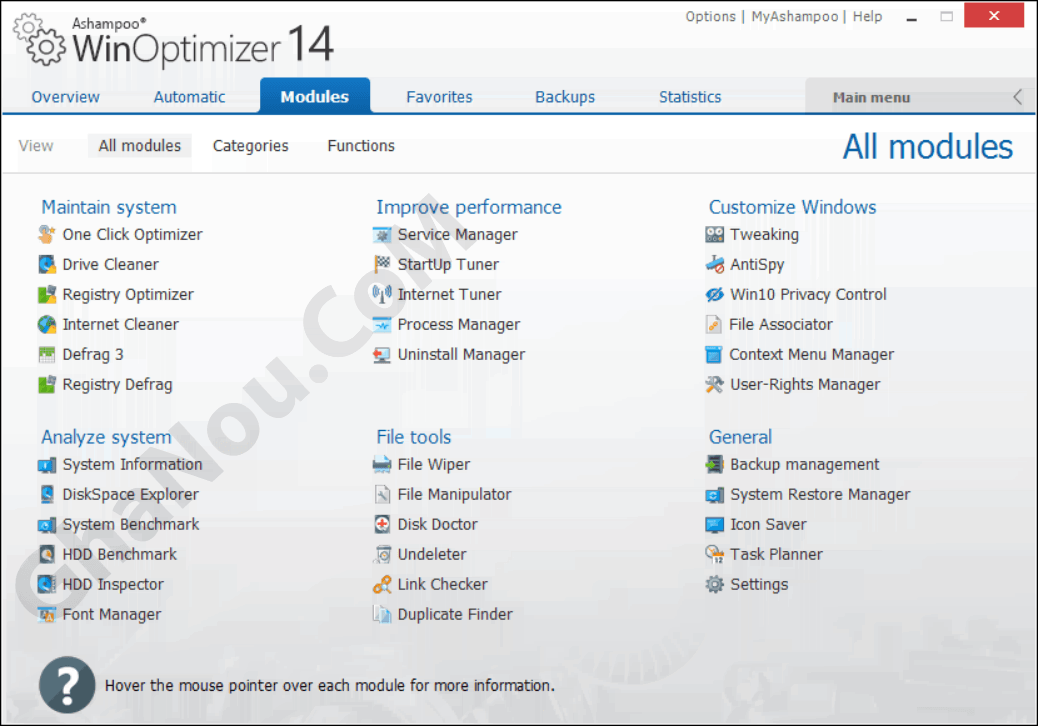
Task: Click the File Associator icon
Action: (x=714, y=324)
